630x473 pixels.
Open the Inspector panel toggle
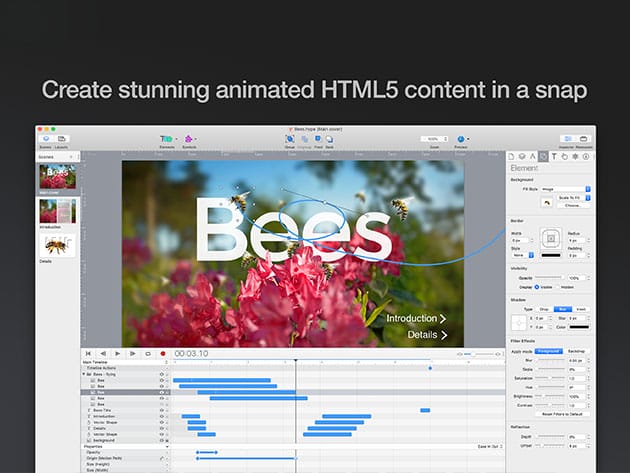point(567,139)
